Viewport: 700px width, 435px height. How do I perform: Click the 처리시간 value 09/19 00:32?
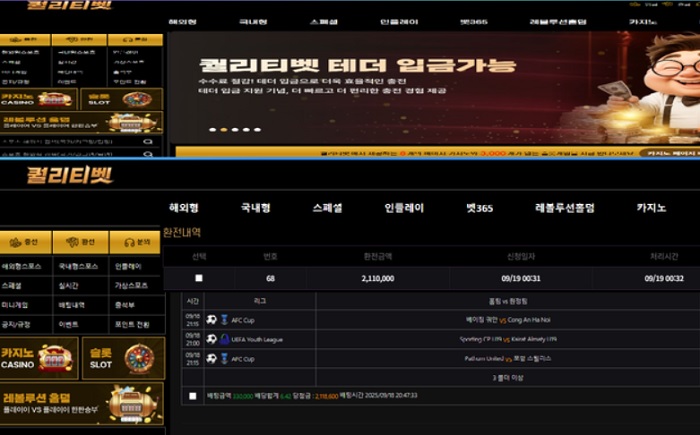[664, 278]
